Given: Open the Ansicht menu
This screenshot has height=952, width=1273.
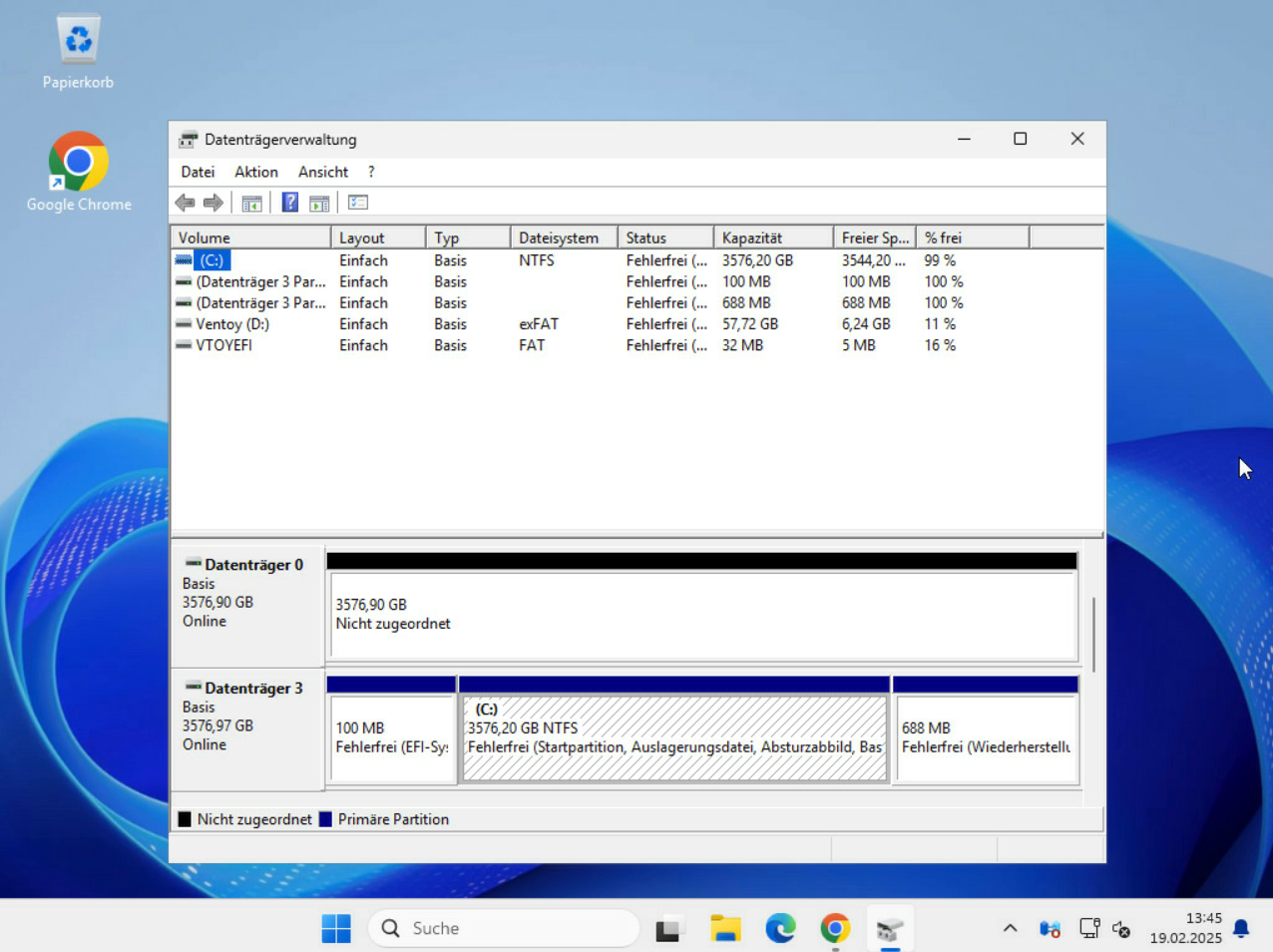Looking at the screenshot, I should click(323, 172).
